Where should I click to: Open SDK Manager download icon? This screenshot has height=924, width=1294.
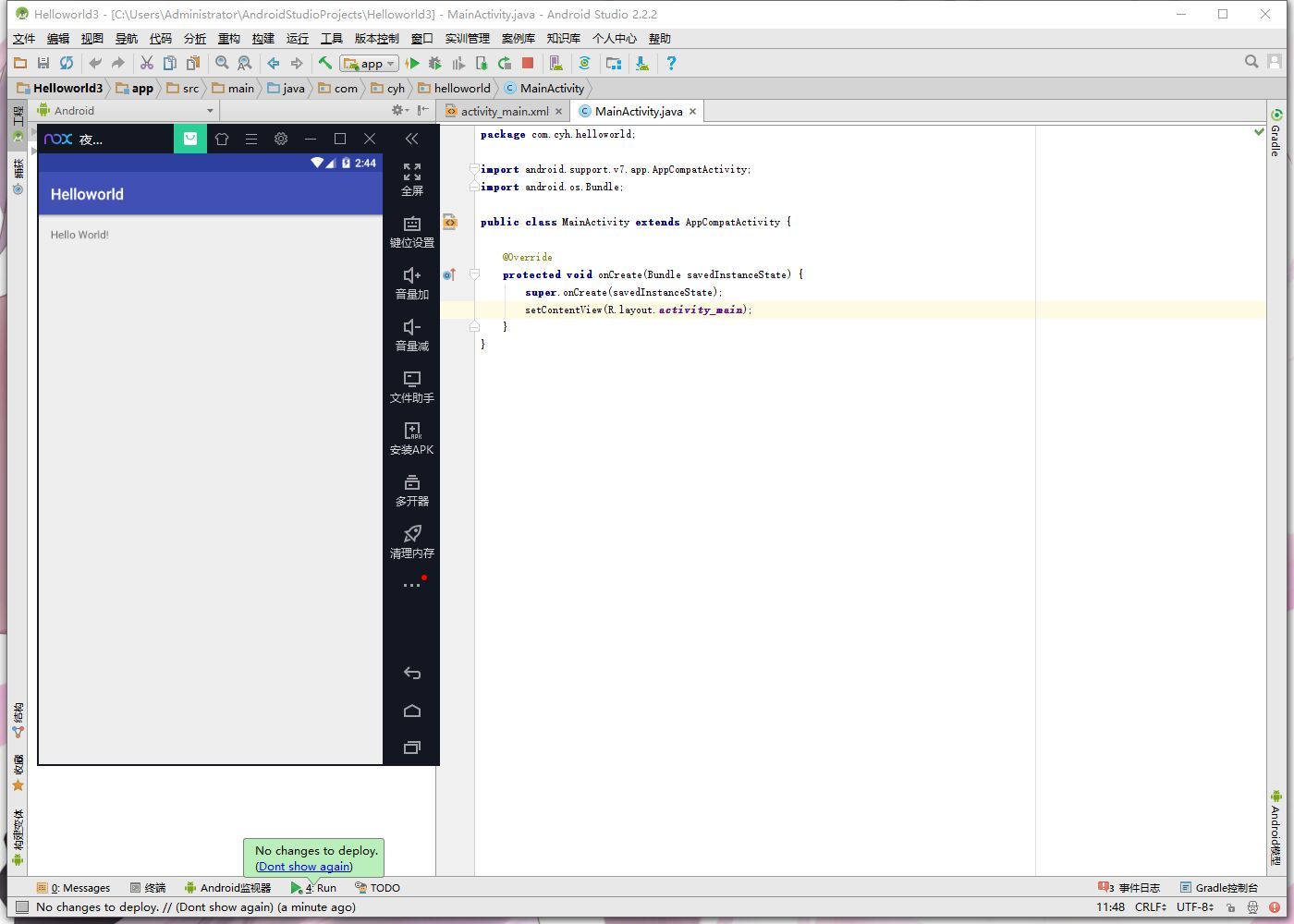pyautogui.click(x=641, y=63)
